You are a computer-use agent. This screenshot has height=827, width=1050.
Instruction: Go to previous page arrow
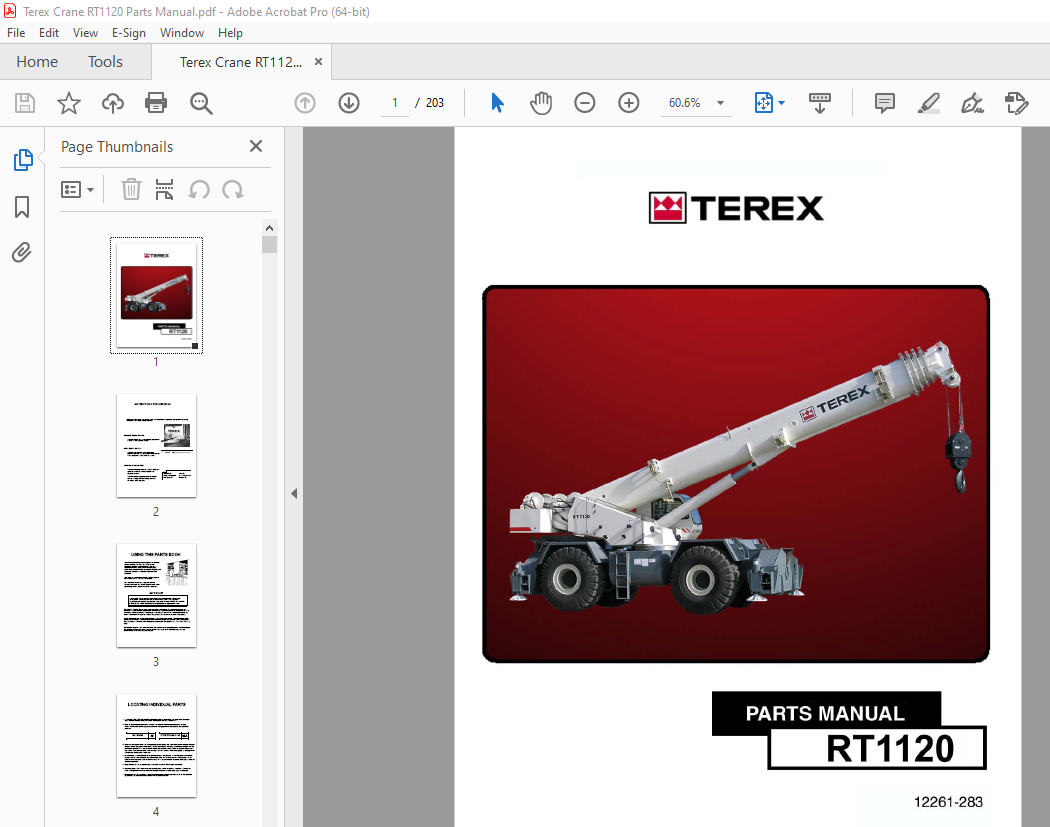point(305,103)
